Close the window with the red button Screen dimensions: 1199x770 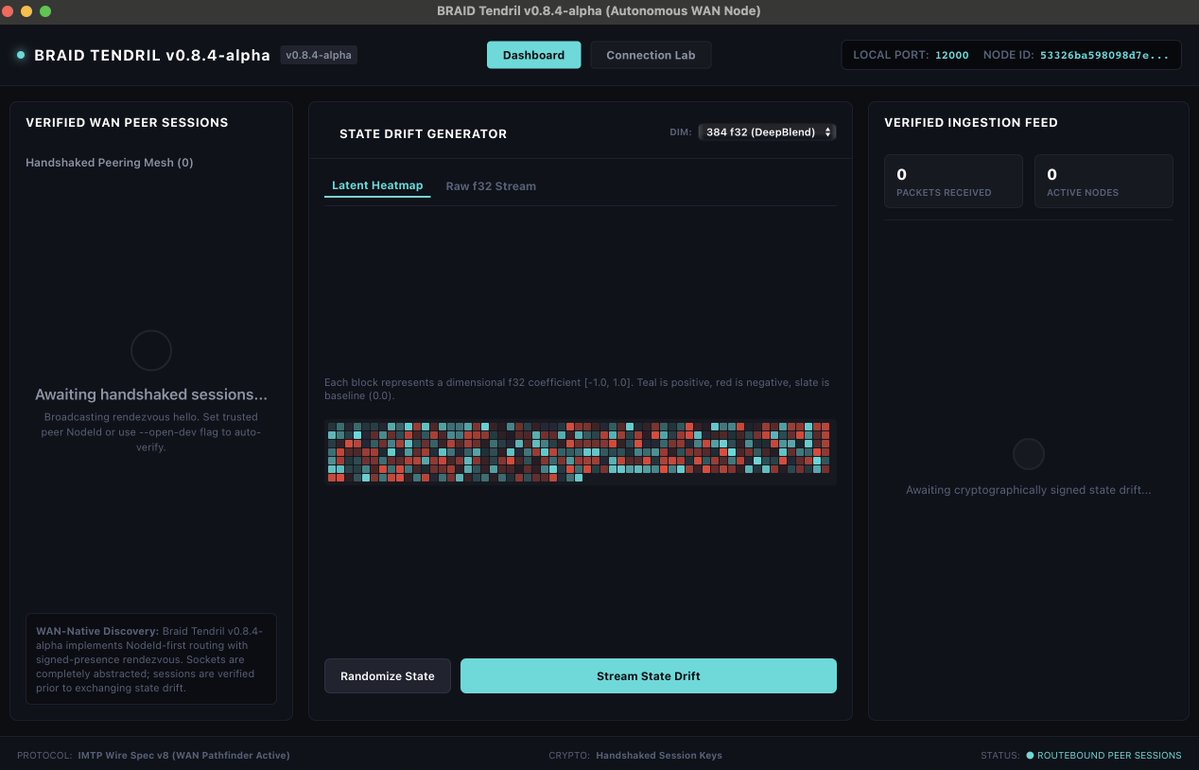click(8, 11)
